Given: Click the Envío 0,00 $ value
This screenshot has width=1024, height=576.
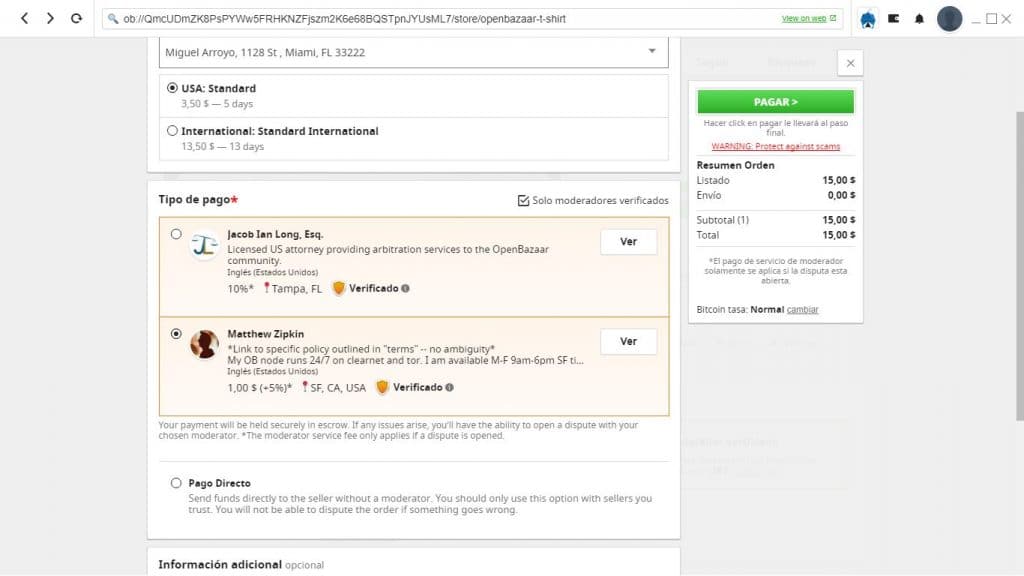Looking at the screenshot, I should (841, 195).
